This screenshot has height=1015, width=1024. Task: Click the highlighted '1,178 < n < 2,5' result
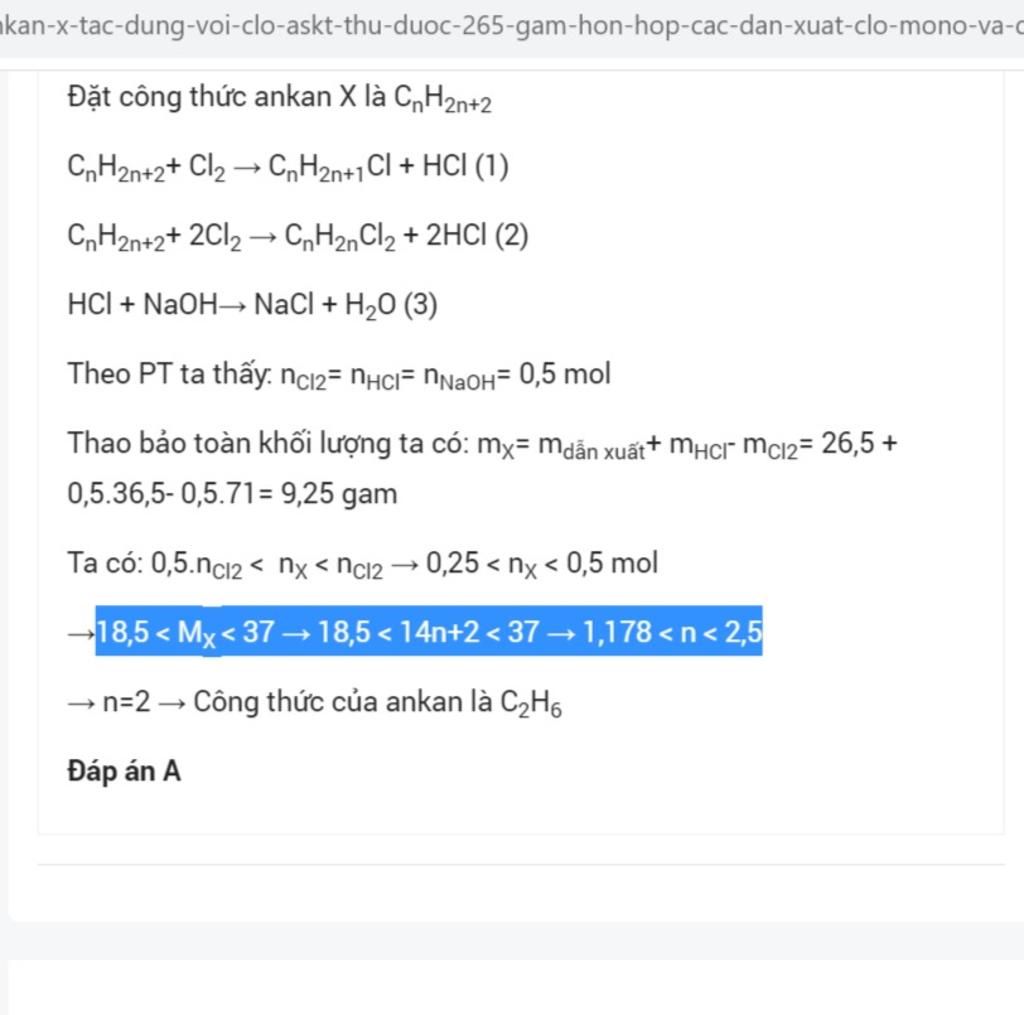point(673,632)
